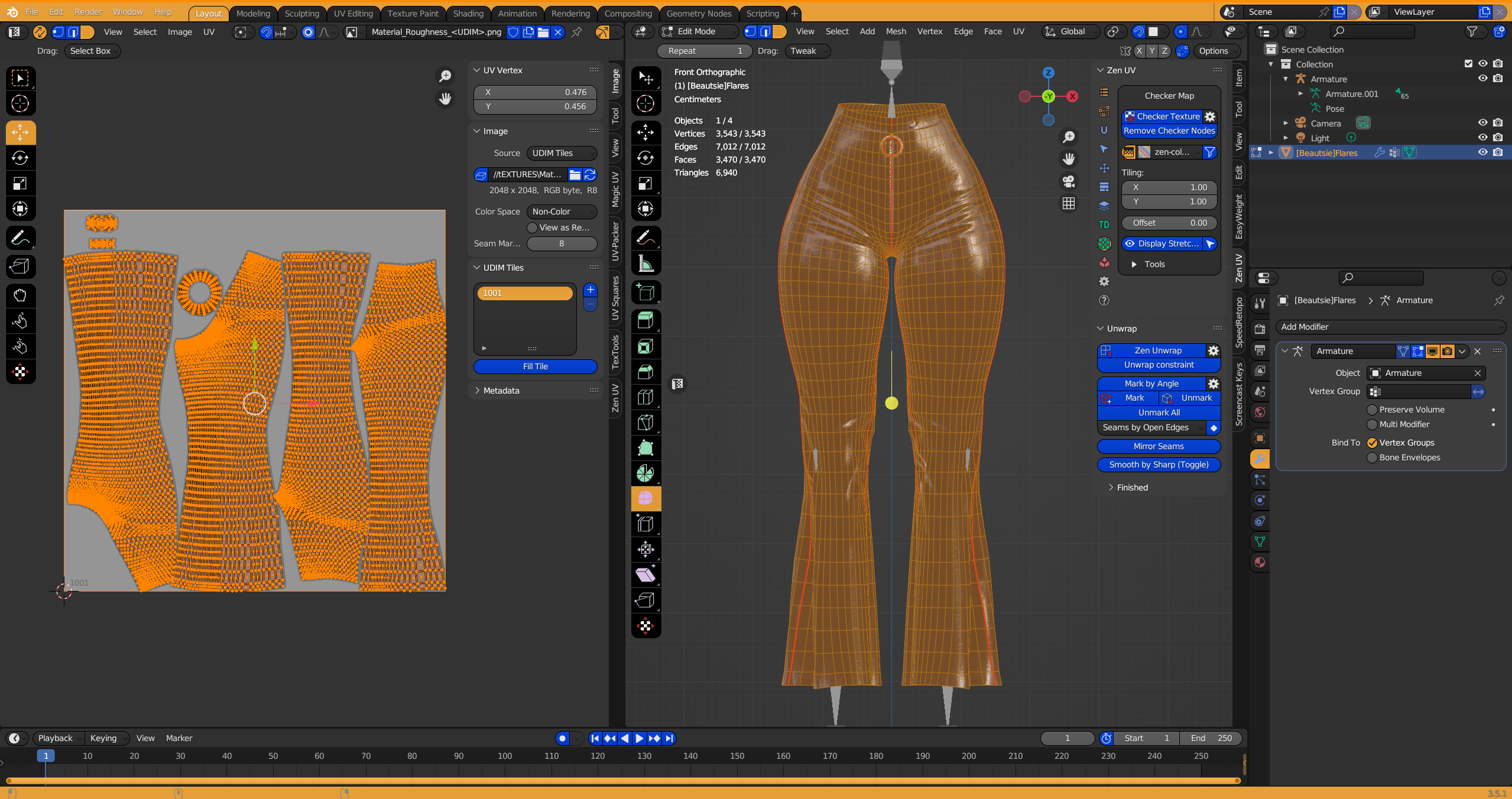This screenshot has height=799, width=1512.
Task: Click the Fill Tile button
Action: 535,366
